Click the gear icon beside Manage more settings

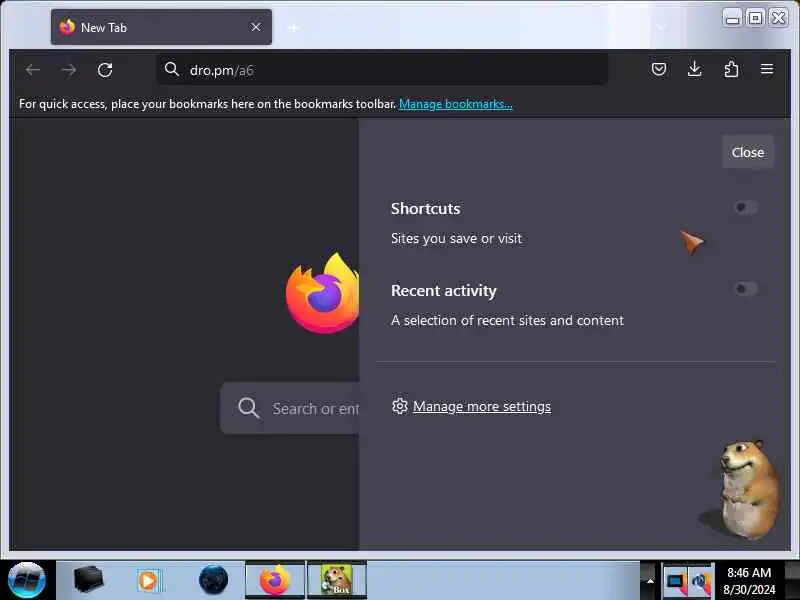click(x=399, y=406)
